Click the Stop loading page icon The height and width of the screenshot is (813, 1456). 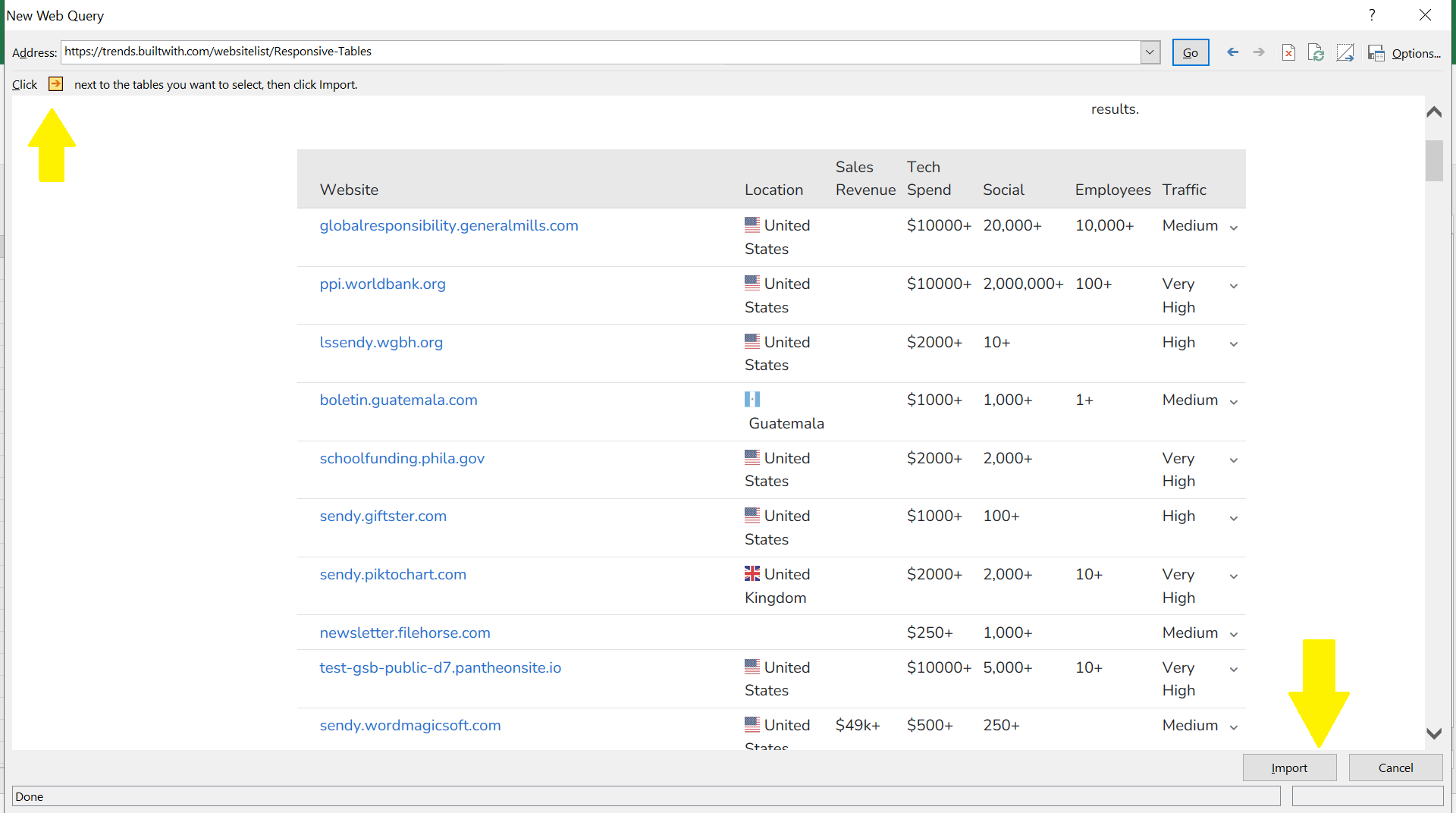click(1288, 52)
